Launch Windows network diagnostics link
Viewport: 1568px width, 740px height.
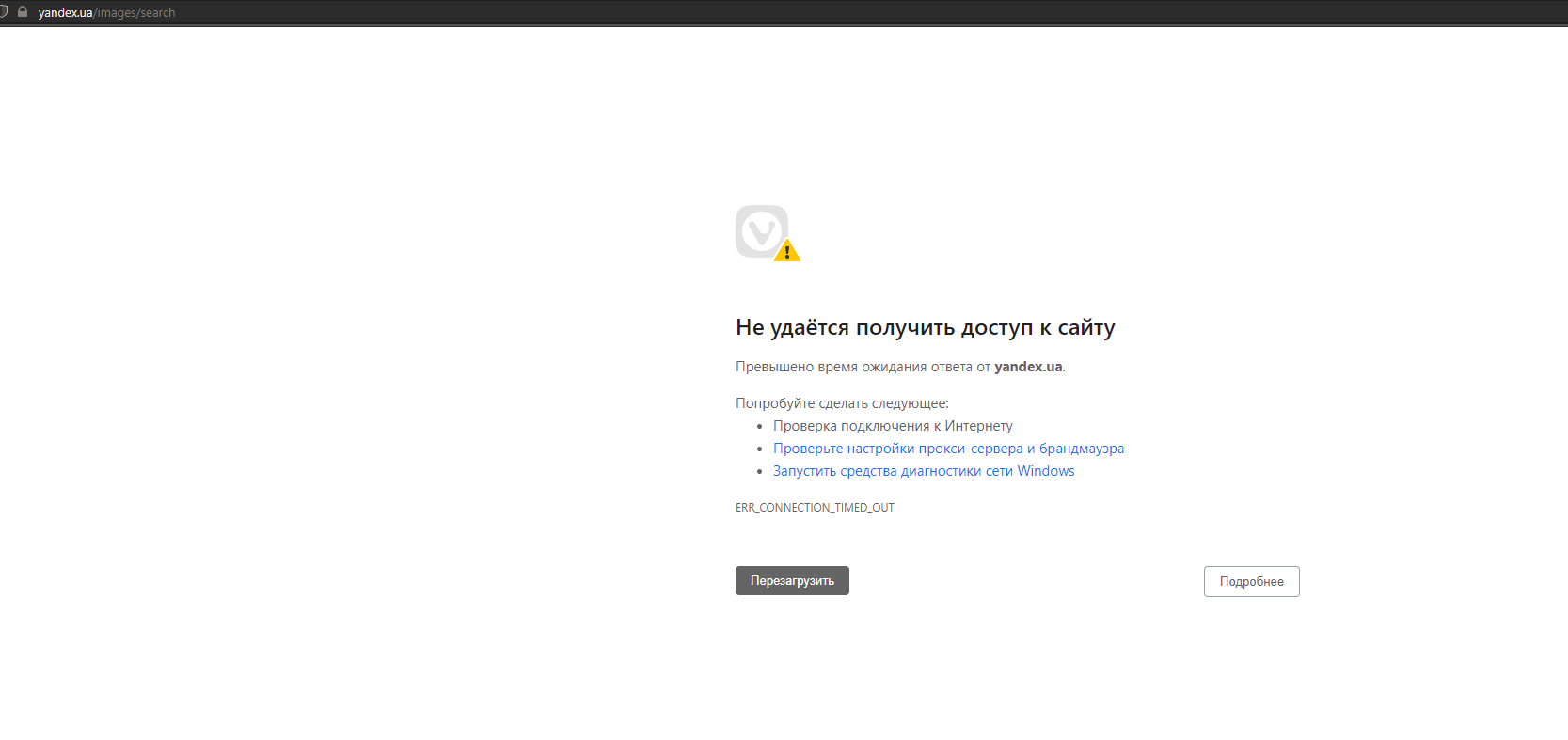click(924, 471)
